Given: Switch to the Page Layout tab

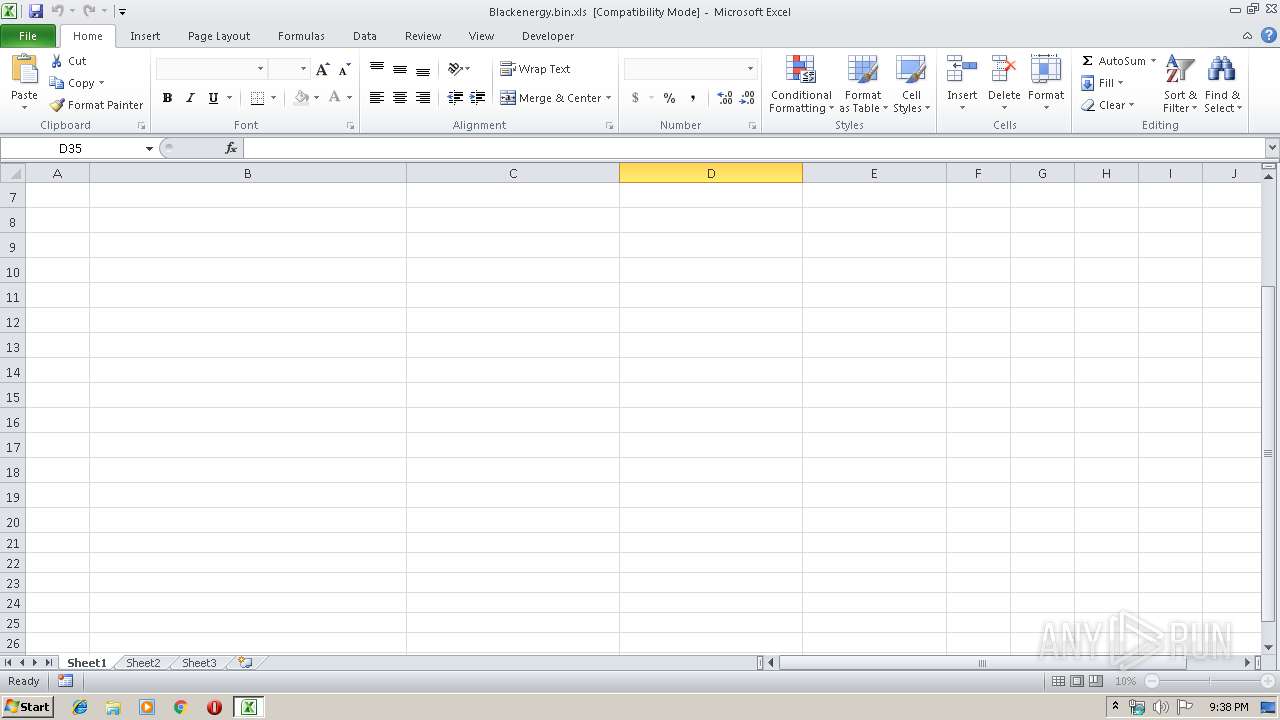Looking at the screenshot, I should pyautogui.click(x=219, y=36).
